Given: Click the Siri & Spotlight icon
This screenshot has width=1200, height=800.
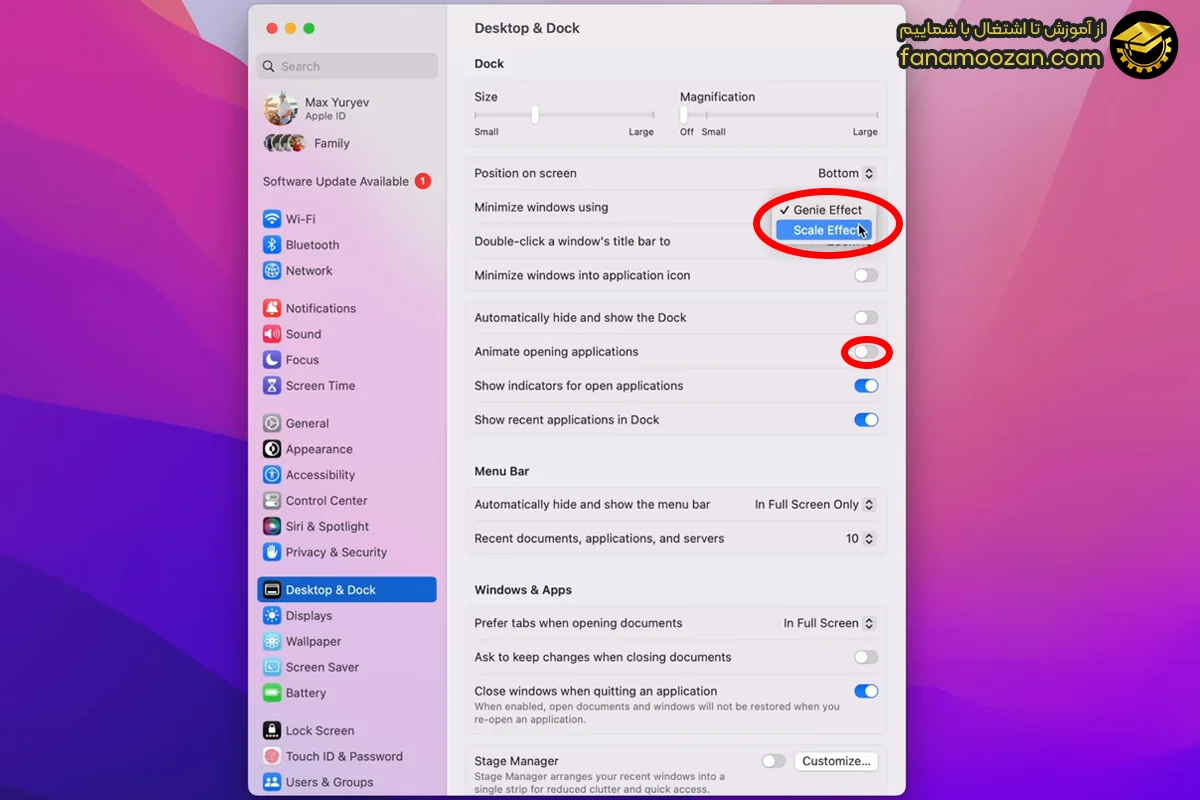Looking at the screenshot, I should [272, 527].
